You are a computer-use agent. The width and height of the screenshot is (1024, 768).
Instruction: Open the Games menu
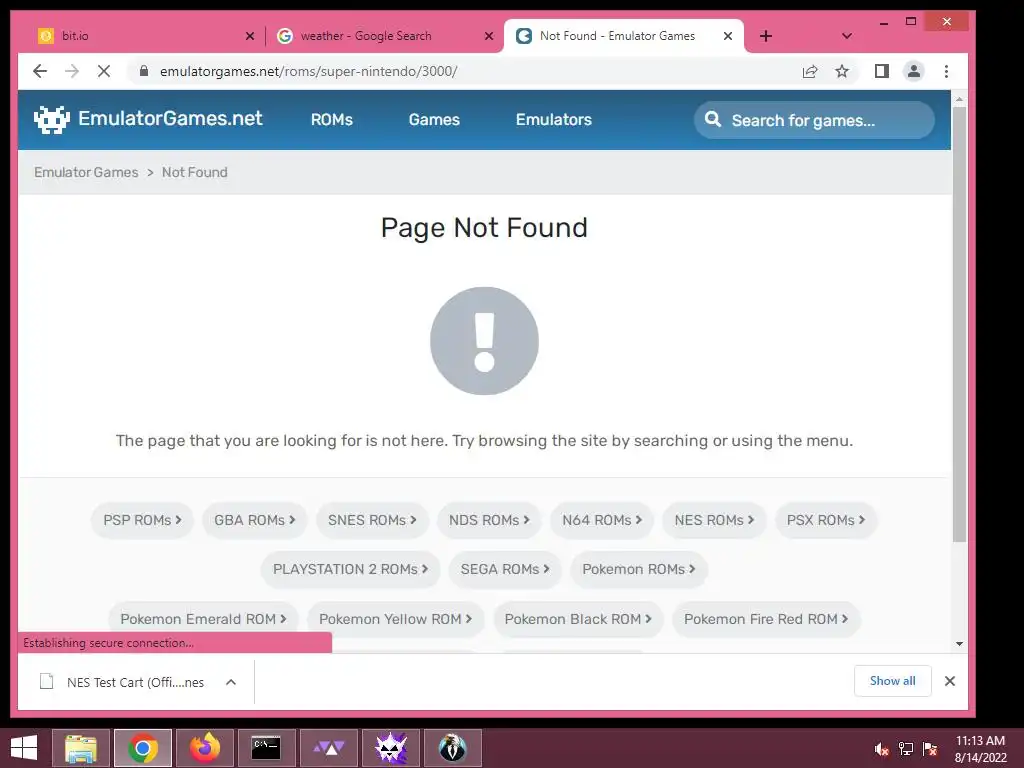click(x=434, y=120)
